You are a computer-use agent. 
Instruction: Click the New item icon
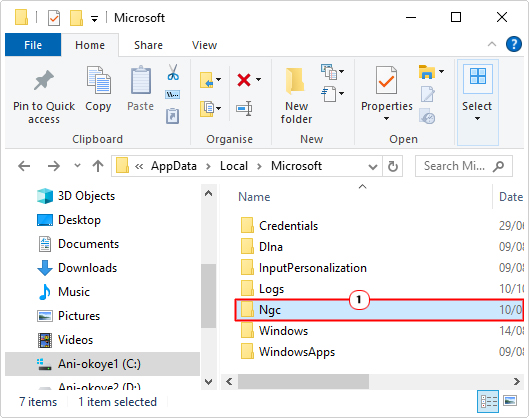click(329, 72)
